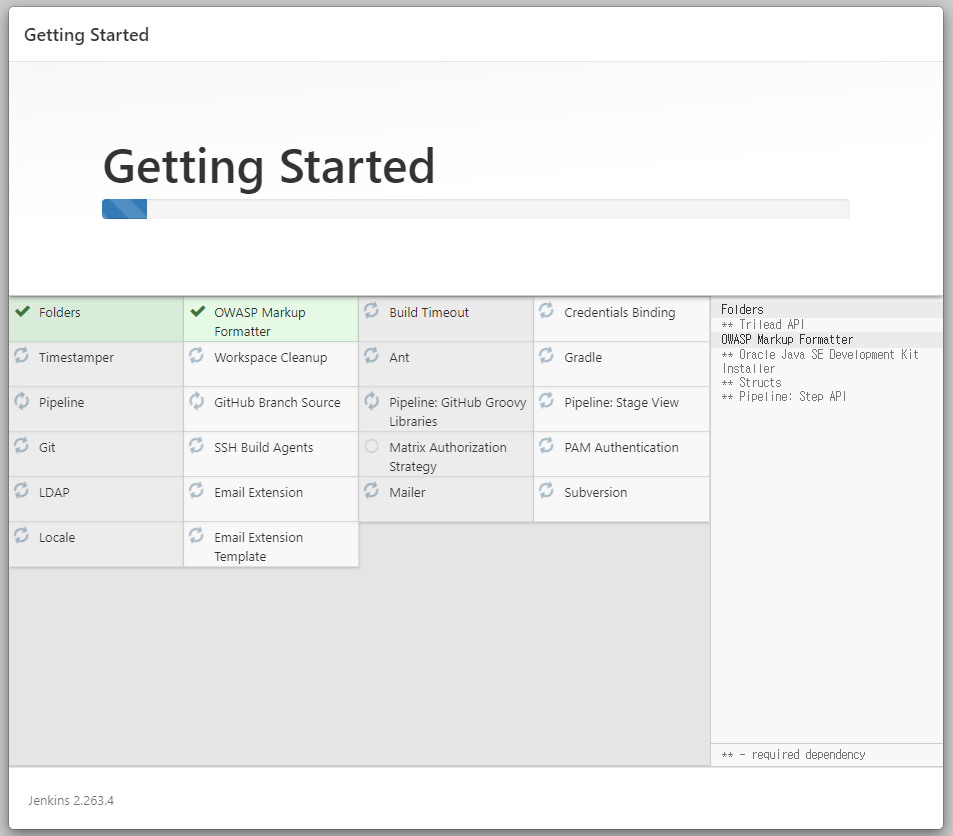
Task: Click the icon beside Pipeline: GitHub Groovy Libraries
Action: [x=371, y=401]
